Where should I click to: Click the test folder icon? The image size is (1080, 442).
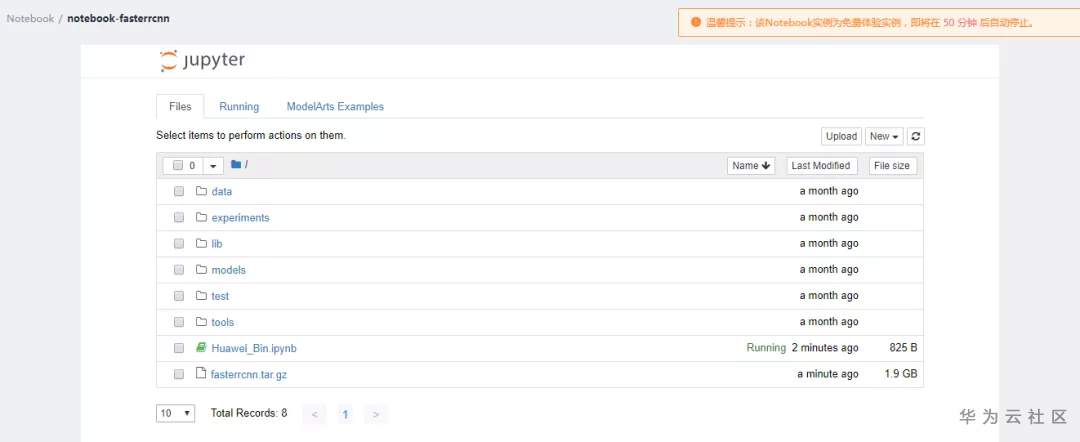(x=201, y=295)
